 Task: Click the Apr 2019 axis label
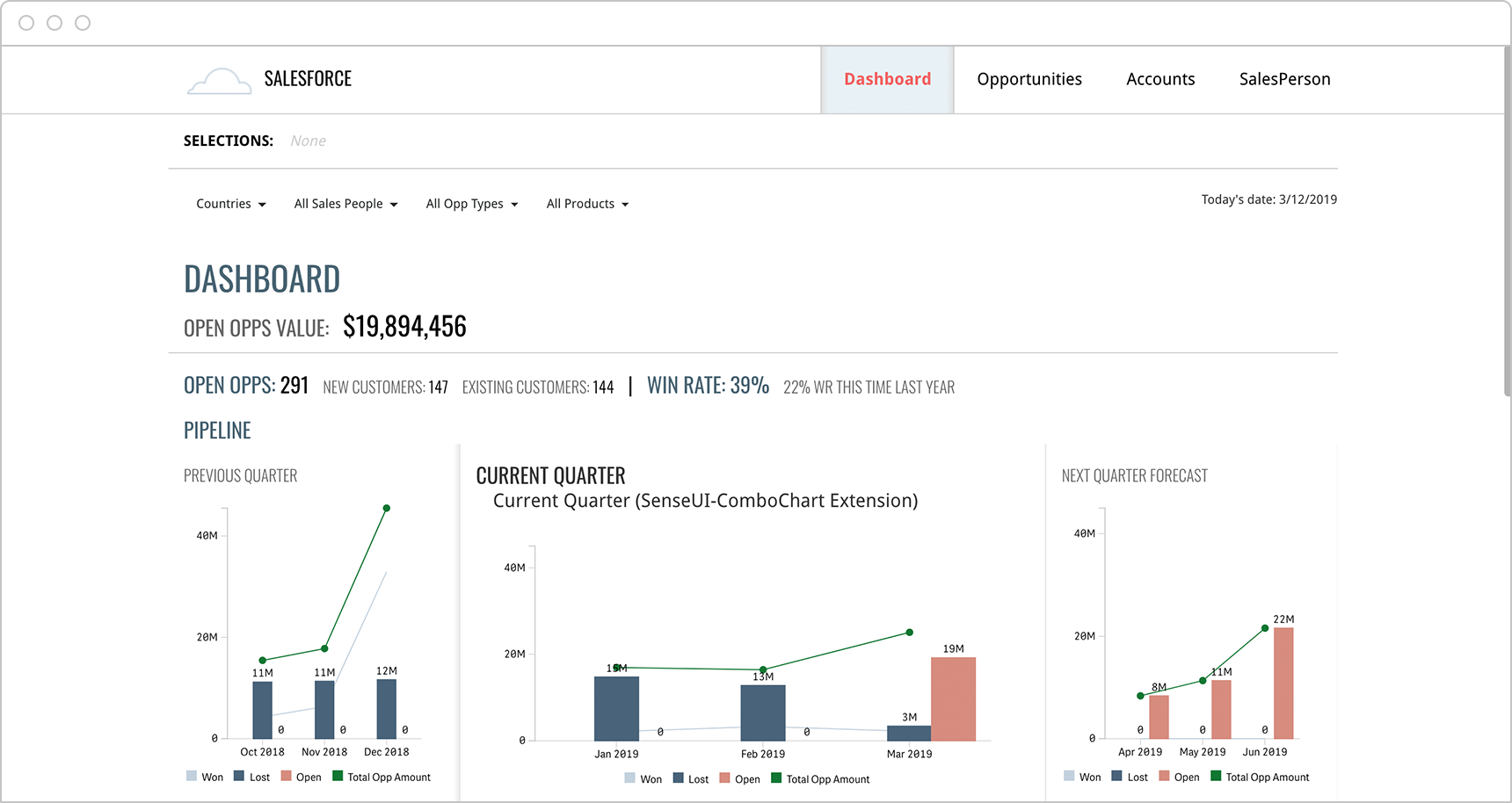tap(1140, 752)
